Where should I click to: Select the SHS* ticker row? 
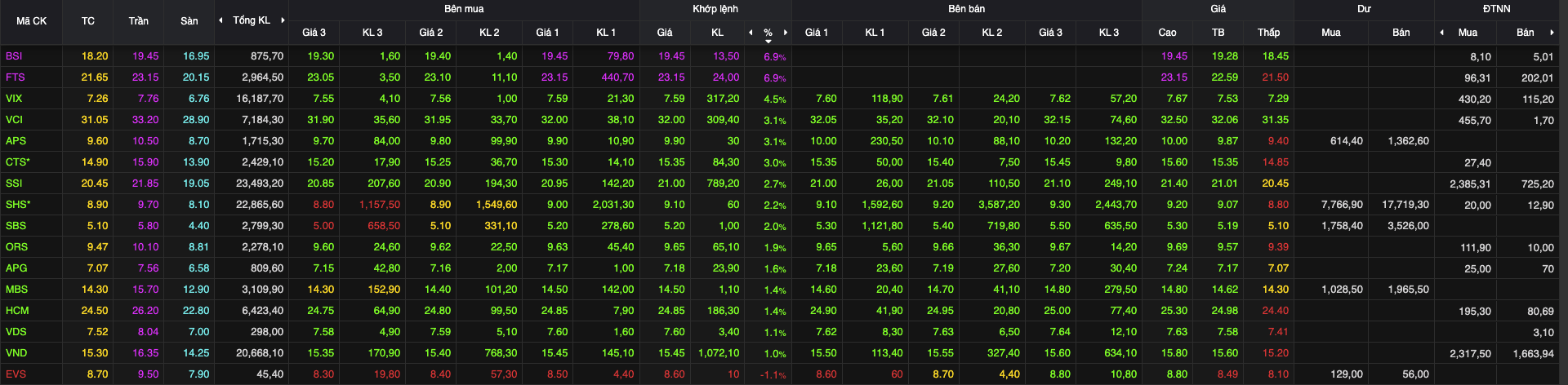[x=17, y=205]
